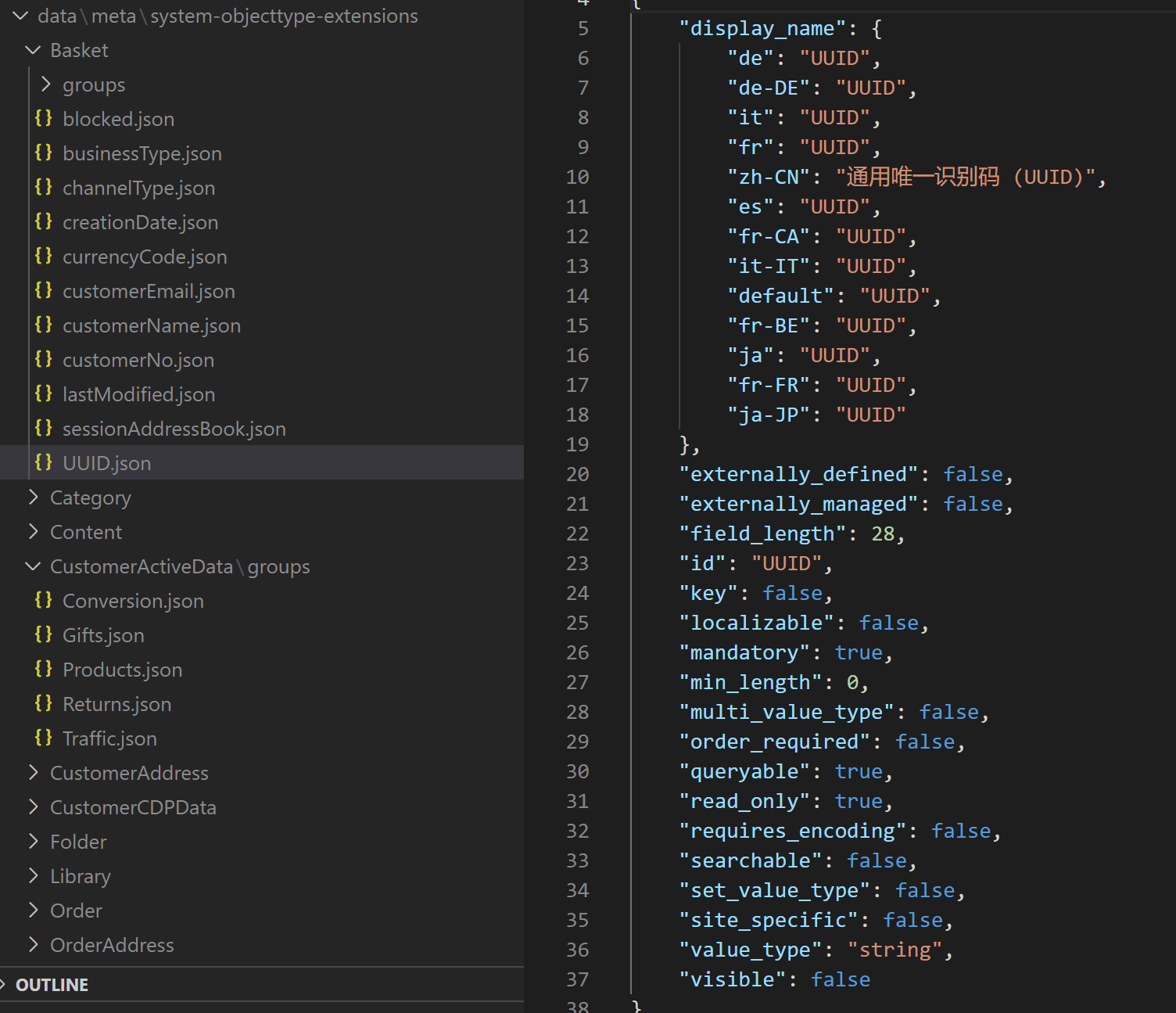
Task: Click JSON icon beside currencyCode.json
Action: click(x=44, y=256)
